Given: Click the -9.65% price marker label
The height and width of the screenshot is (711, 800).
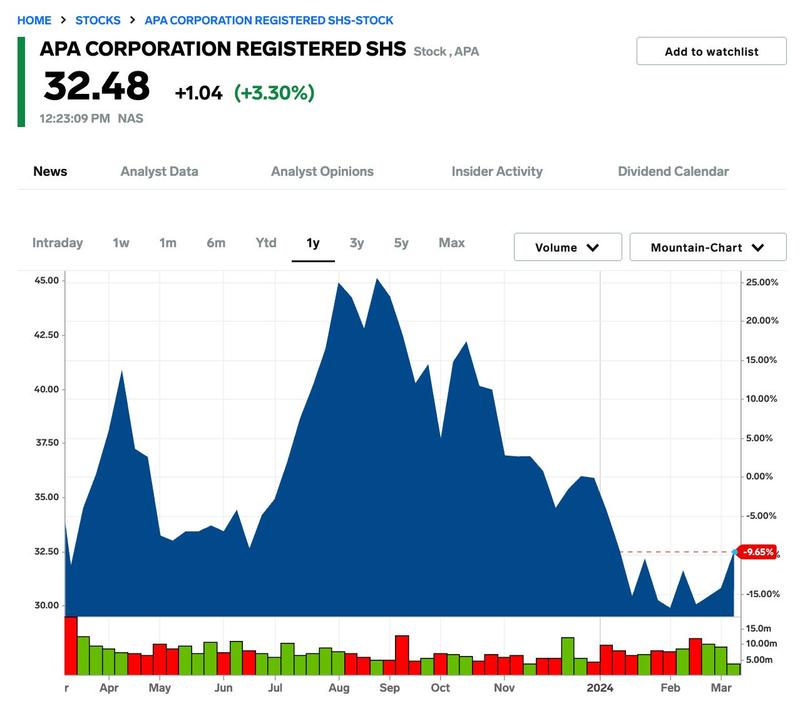Looking at the screenshot, I should (758, 552).
